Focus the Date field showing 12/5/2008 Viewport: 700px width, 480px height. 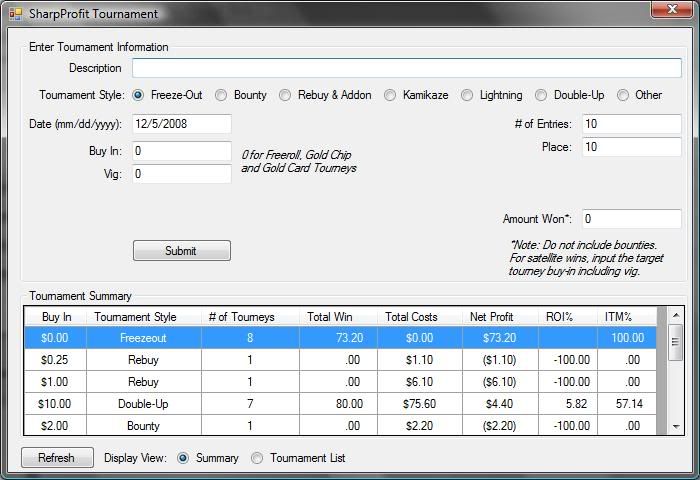(x=182, y=124)
